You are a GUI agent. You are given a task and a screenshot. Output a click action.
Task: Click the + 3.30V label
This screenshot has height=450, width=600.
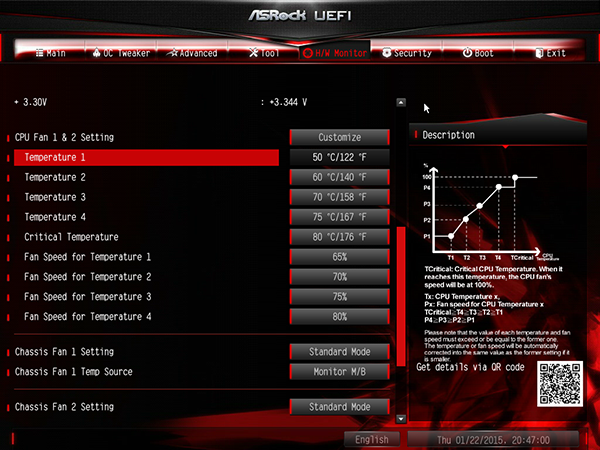(x=31, y=102)
